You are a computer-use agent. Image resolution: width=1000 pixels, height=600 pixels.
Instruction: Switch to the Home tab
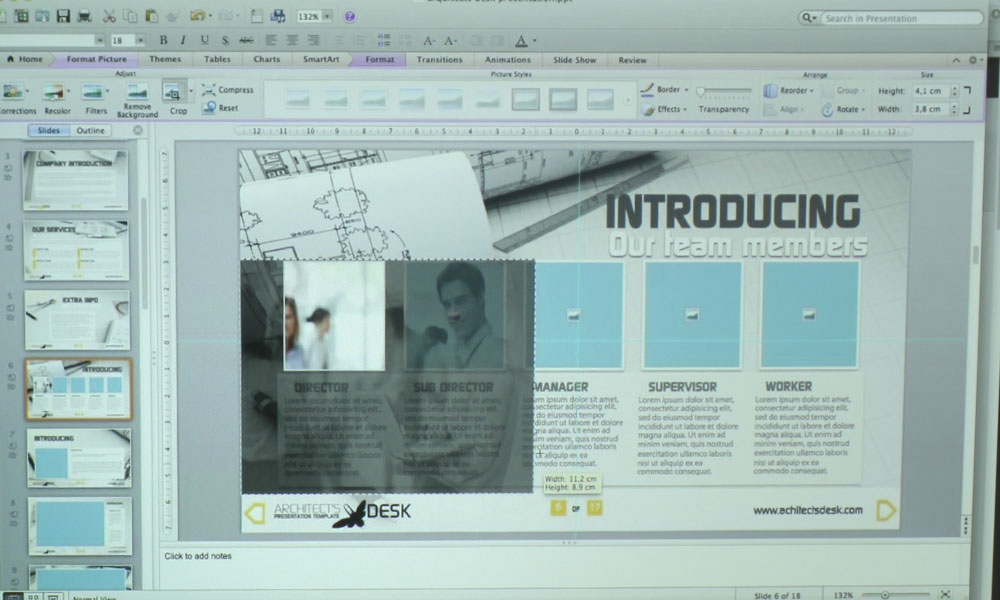tap(26, 59)
